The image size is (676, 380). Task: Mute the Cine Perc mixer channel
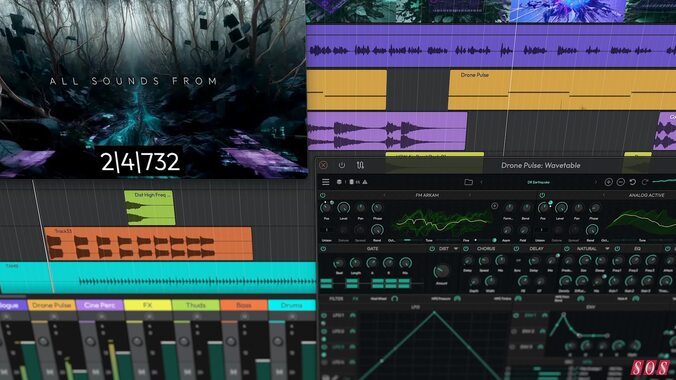coord(96,371)
